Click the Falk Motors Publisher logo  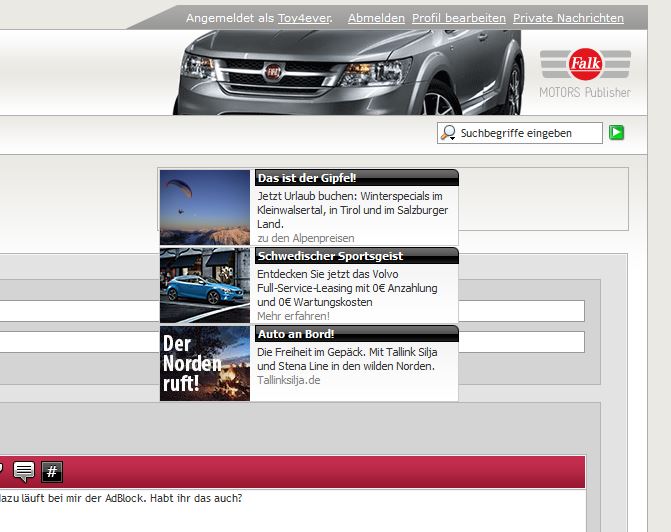point(585,74)
